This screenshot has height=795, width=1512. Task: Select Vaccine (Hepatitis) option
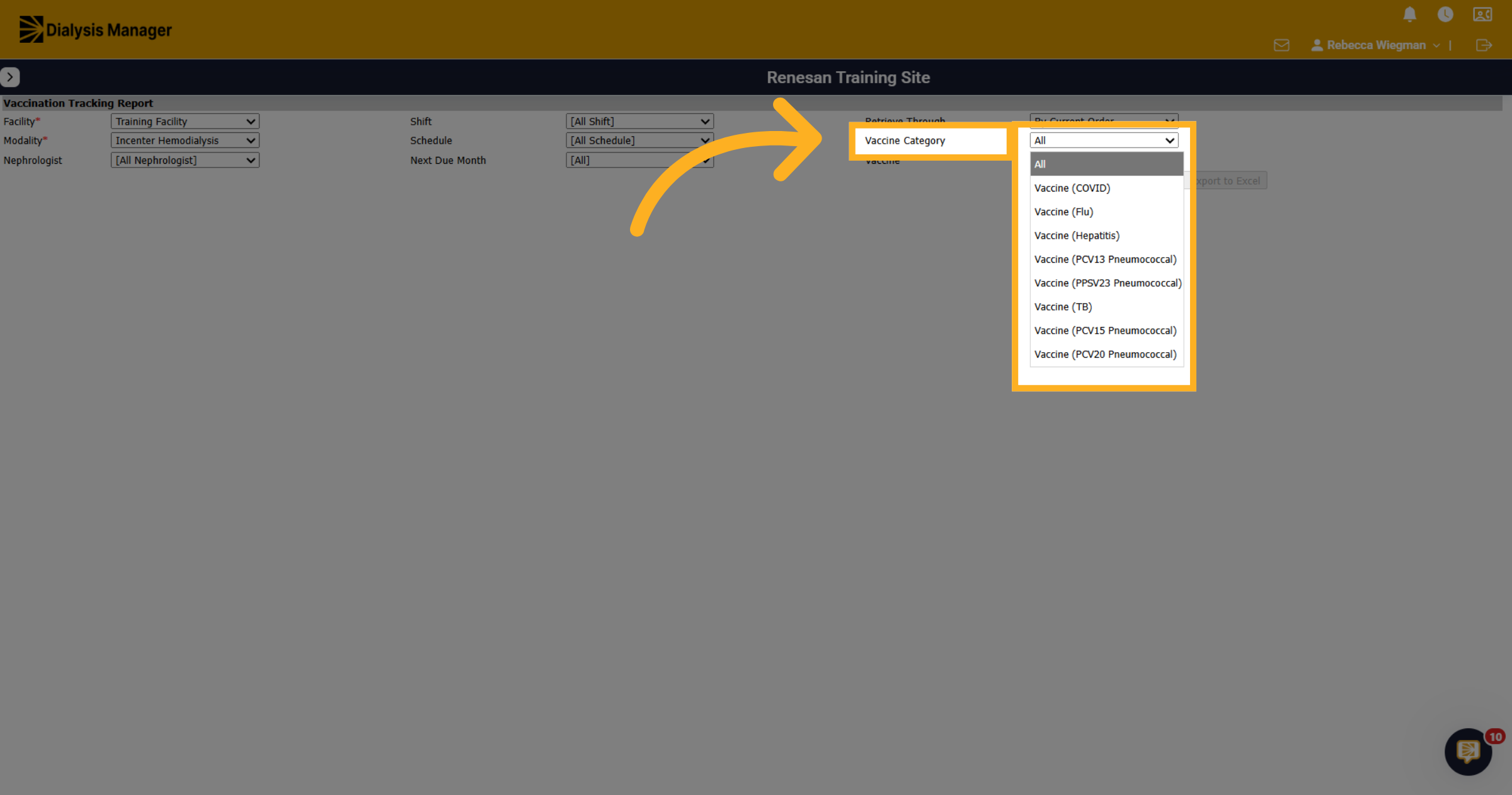[1106, 236]
